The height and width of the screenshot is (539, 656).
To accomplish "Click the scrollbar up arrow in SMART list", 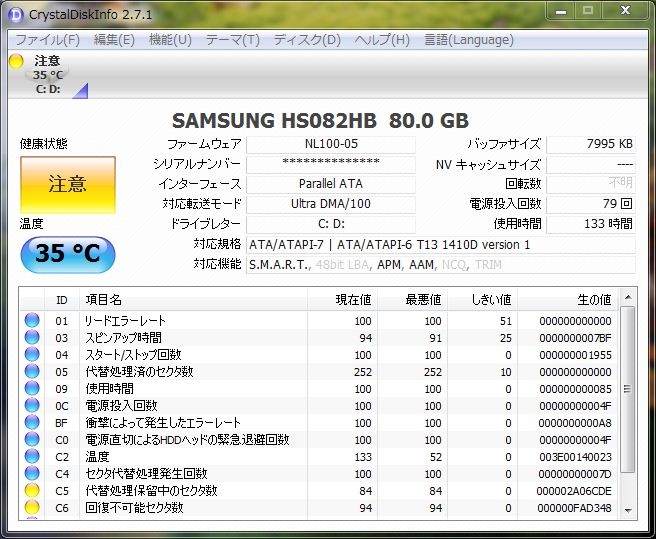I will click(627, 298).
